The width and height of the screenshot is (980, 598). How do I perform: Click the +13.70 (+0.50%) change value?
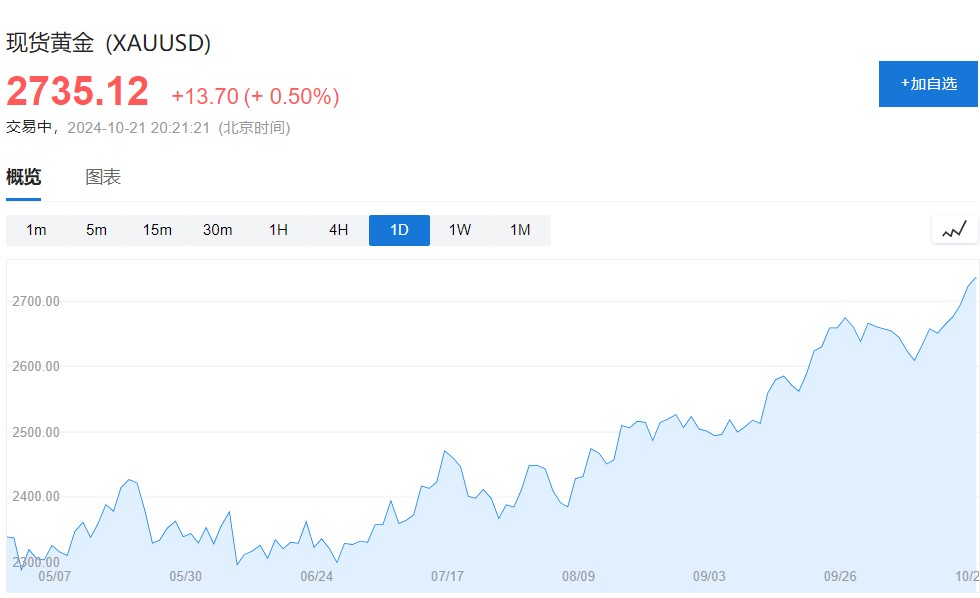(256, 96)
